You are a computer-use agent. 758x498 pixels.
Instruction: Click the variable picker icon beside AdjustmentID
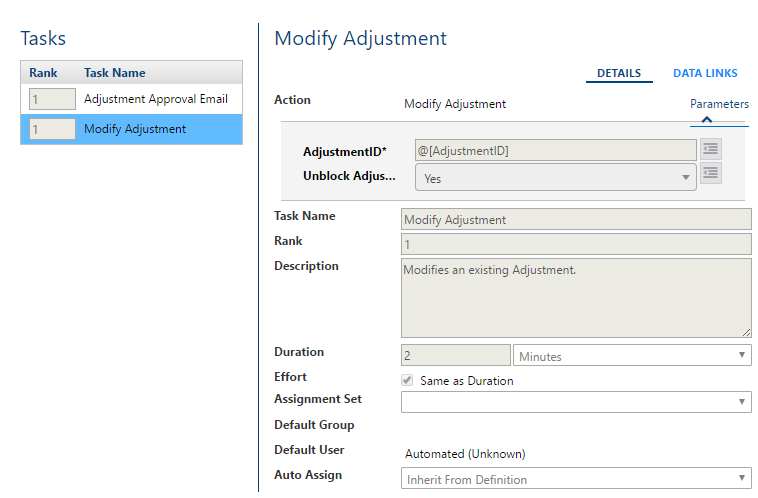coord(710,150)
